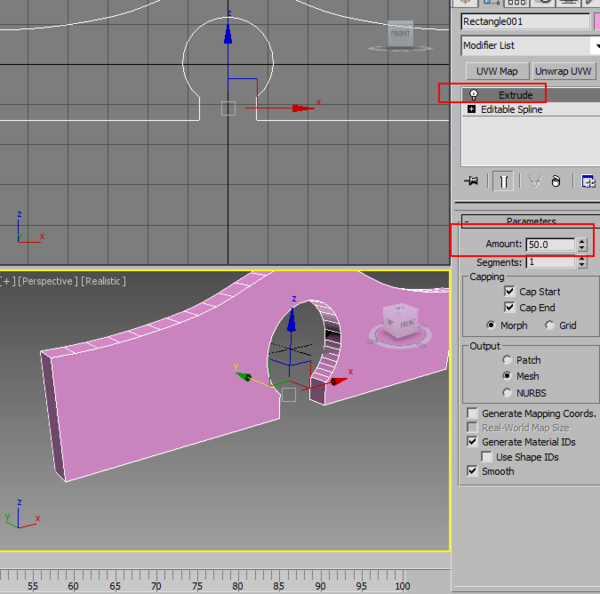
Task: Click blue Z-axis gizmo arrow in Perspective view
Action: tap(292, 320)
